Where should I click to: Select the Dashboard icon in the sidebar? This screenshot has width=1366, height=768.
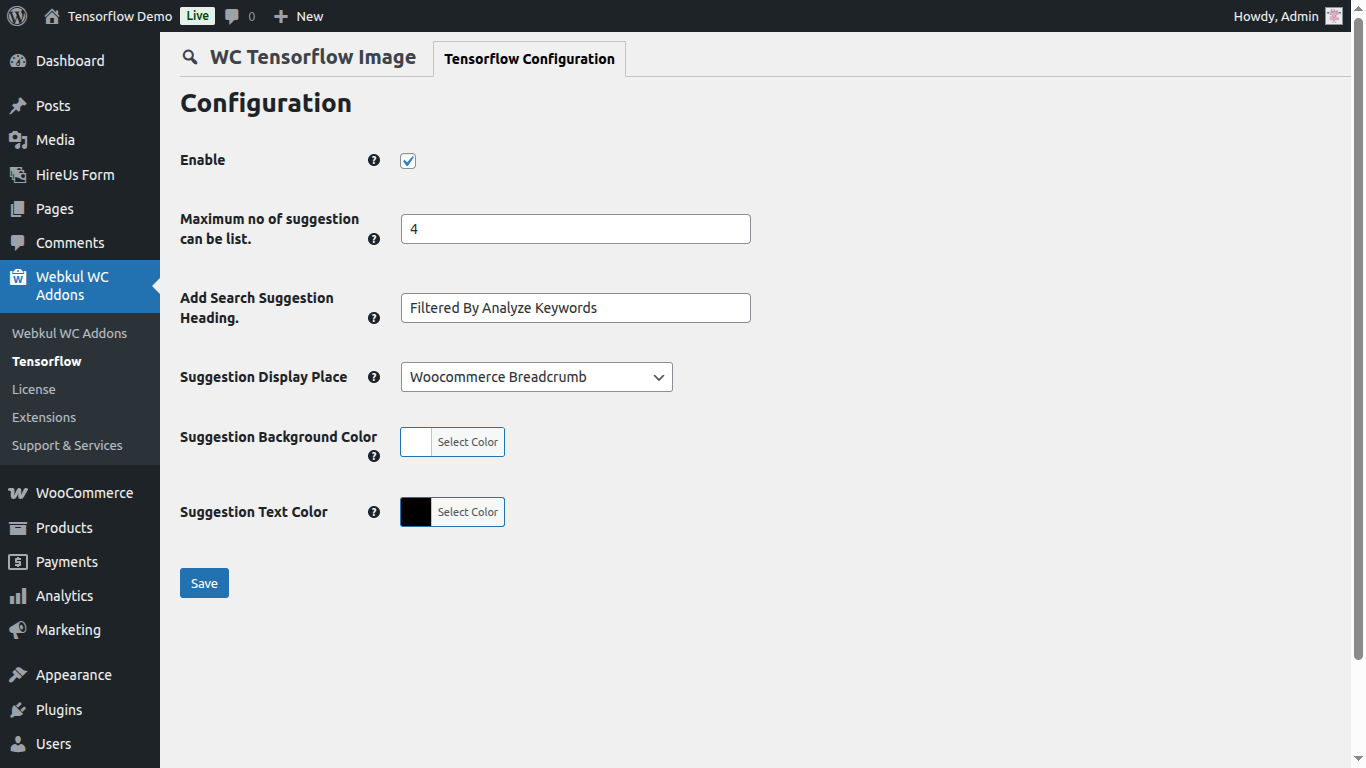coord(18,61)
